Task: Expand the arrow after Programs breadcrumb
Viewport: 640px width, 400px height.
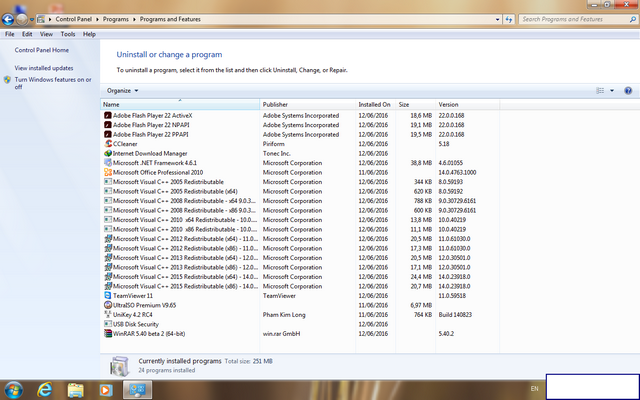Action: tap(134, 19)
